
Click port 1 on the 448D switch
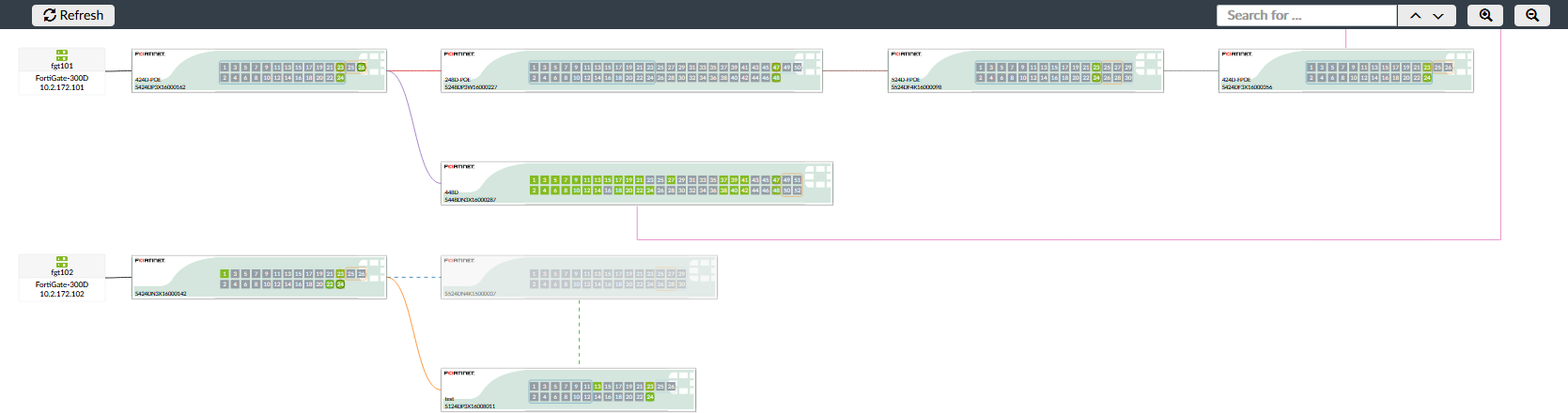(534, 180)
